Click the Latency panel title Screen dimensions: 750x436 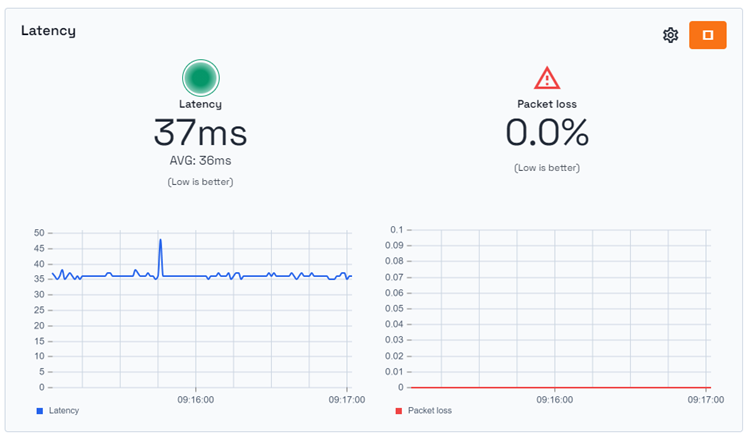48,31
